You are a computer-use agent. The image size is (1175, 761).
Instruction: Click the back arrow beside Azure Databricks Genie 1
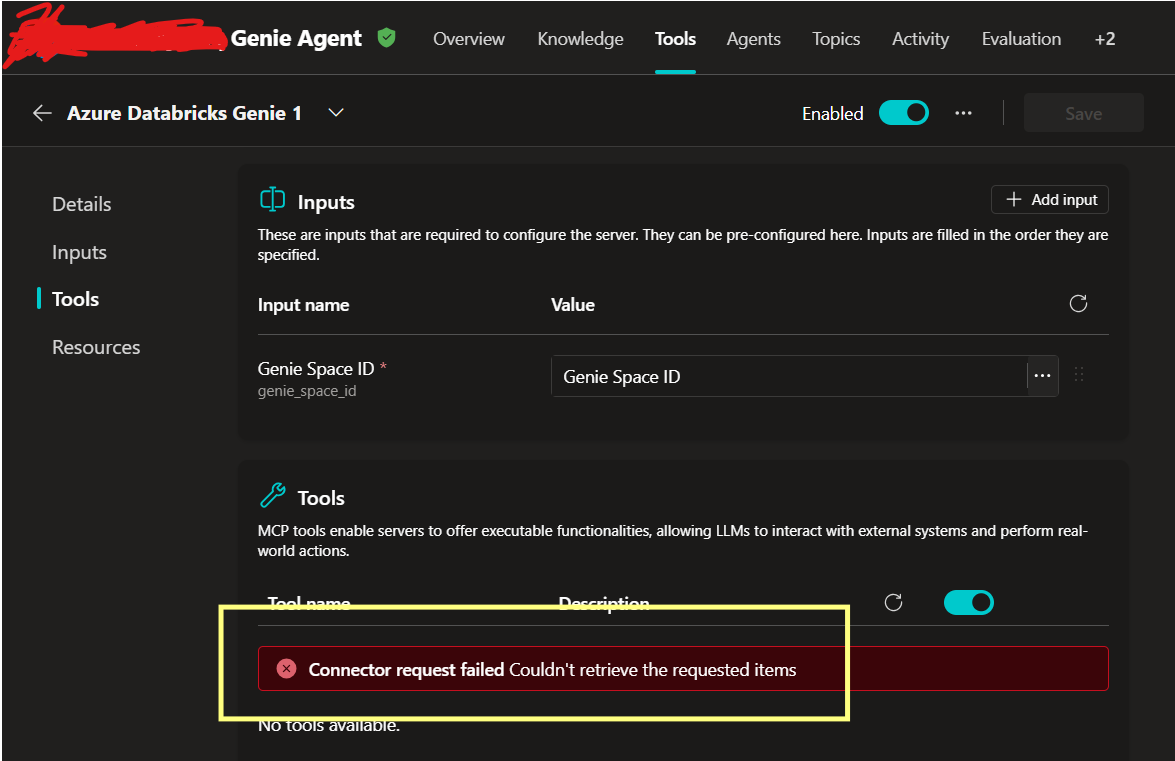click(42, 113)
